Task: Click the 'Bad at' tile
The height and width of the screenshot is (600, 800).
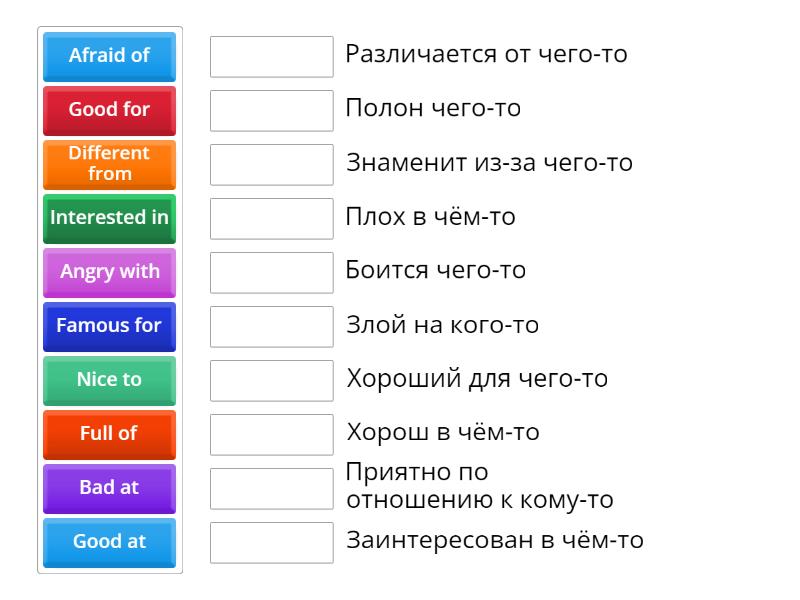Action: (108, 488)
